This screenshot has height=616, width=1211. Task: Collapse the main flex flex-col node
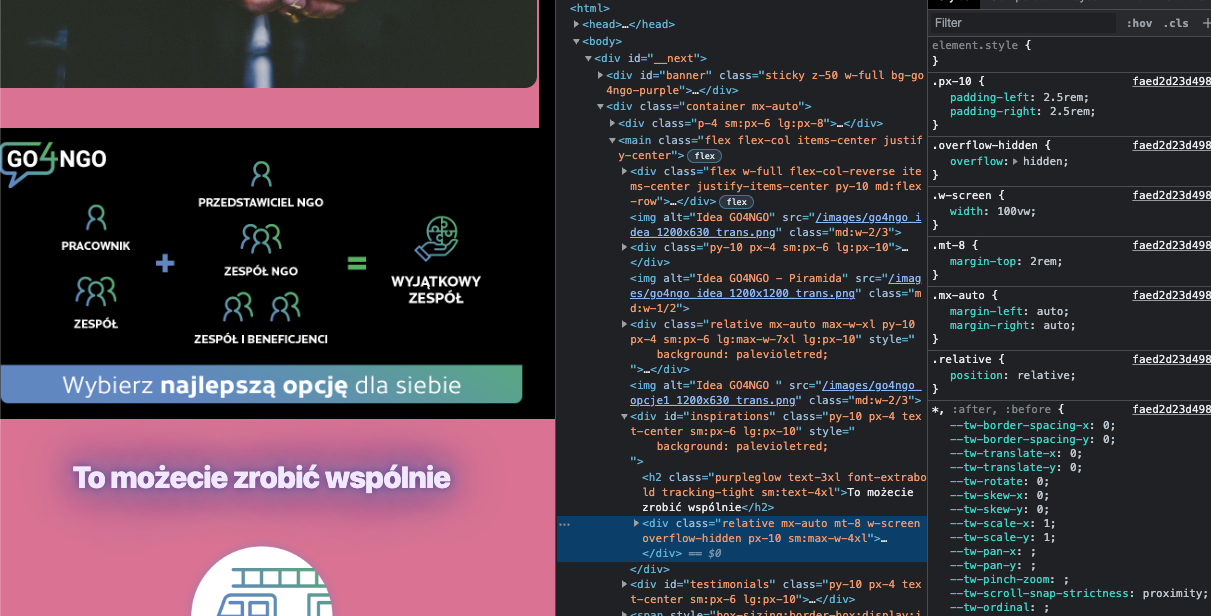[612, 140]
